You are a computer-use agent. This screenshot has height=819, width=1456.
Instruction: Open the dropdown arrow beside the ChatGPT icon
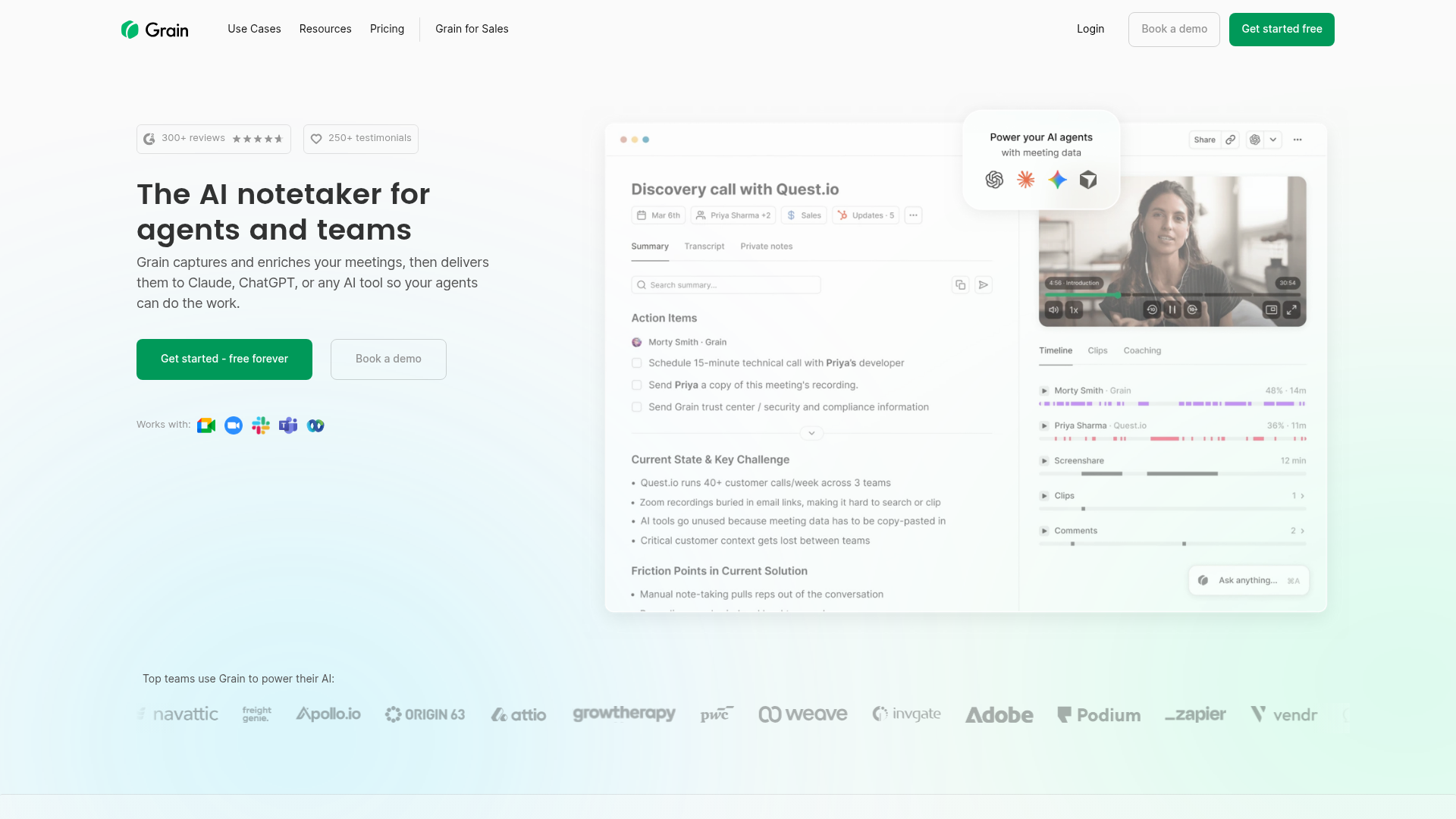pos(1273,140)
